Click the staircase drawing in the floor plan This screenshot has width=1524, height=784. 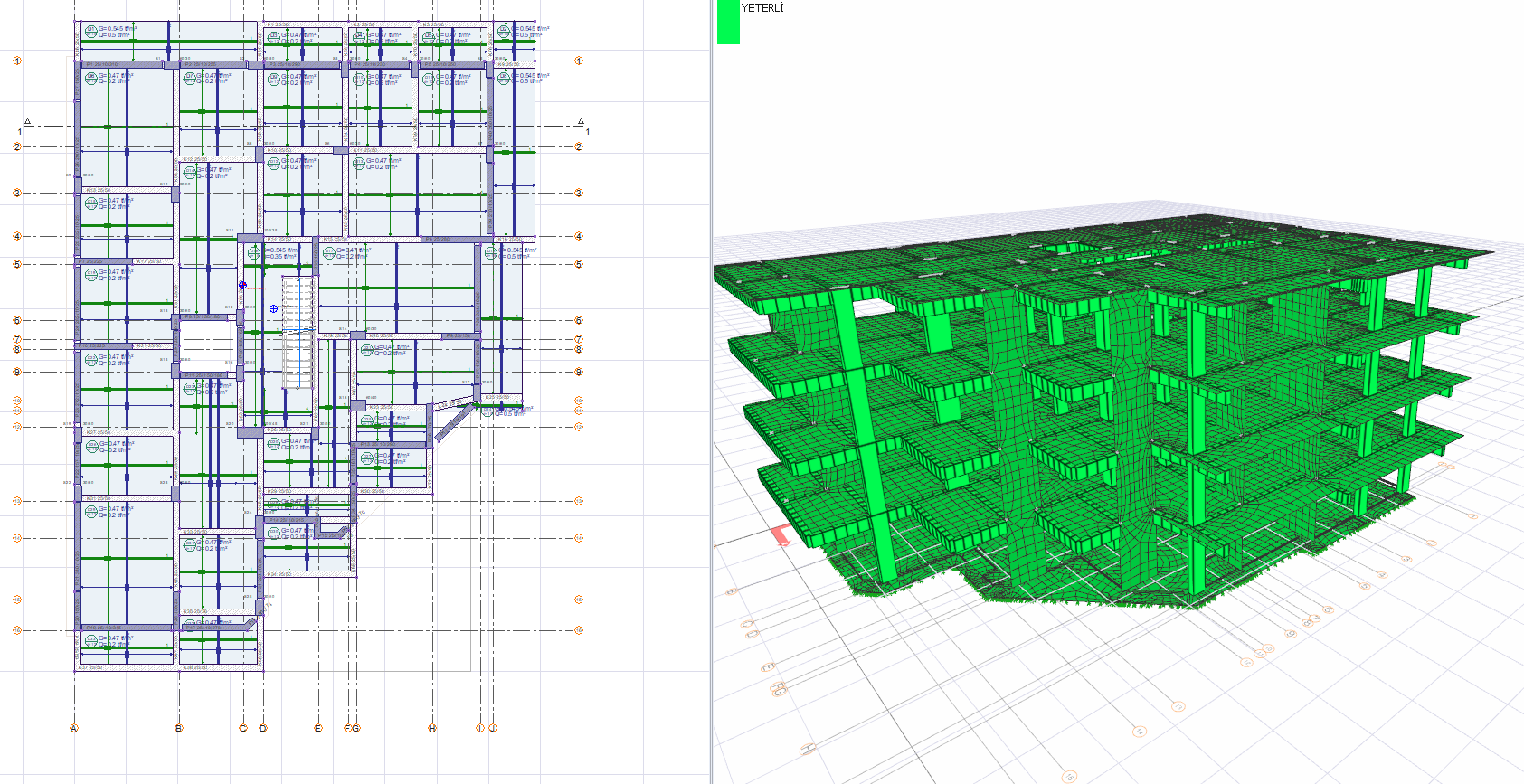pos(298,335)
